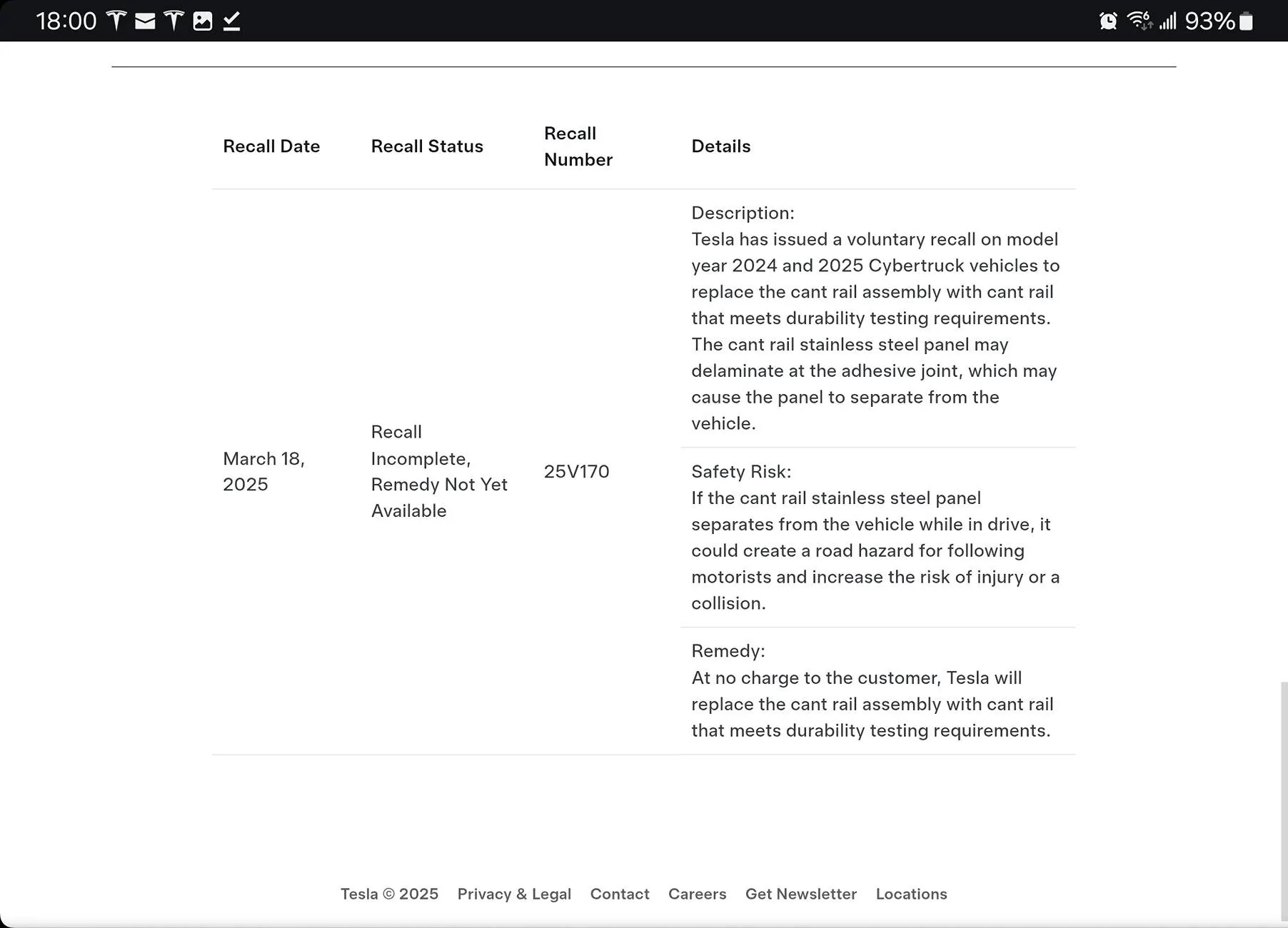Viewport: 1288px width, 928px height.
Task: Click 'year 2024 and 2025 Cybertruck vehicles' line
Action: (x=875, y=266)
